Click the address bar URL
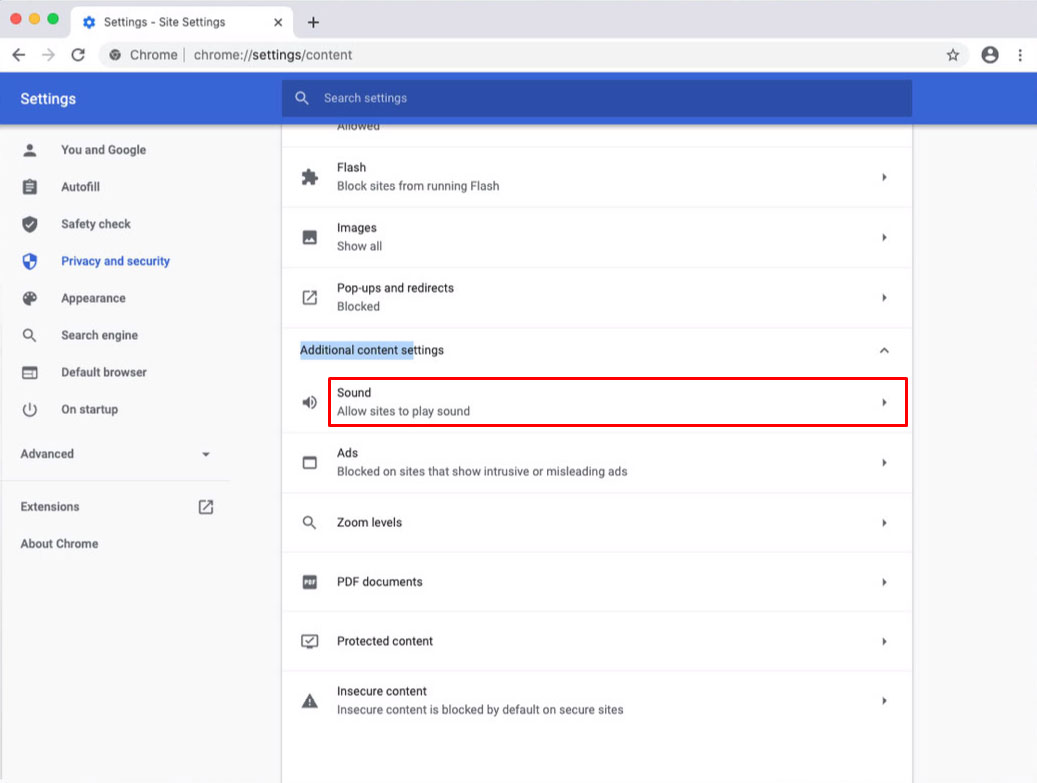This screenshot has height=783, width=1037. click(273, 55)
